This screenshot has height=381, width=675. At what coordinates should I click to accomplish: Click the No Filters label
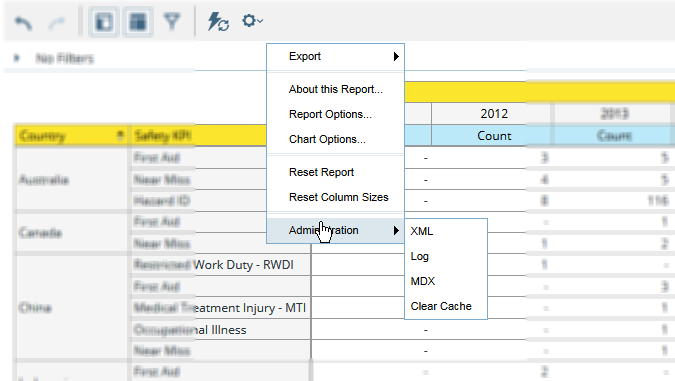point(65,58)
